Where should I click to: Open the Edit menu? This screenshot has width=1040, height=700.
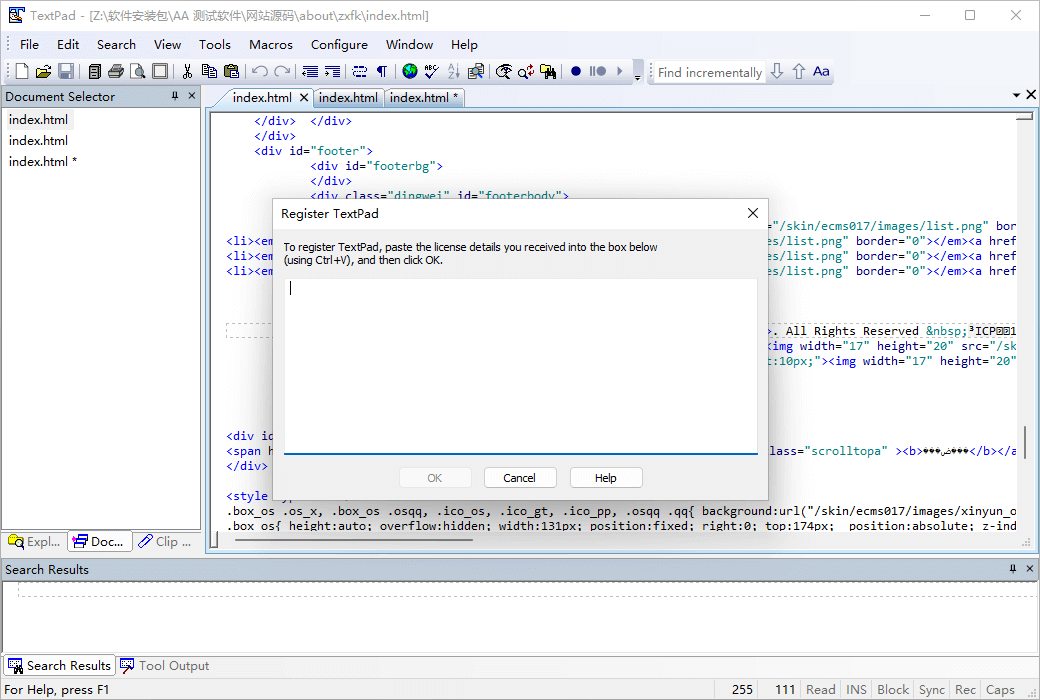click(68, 44)
